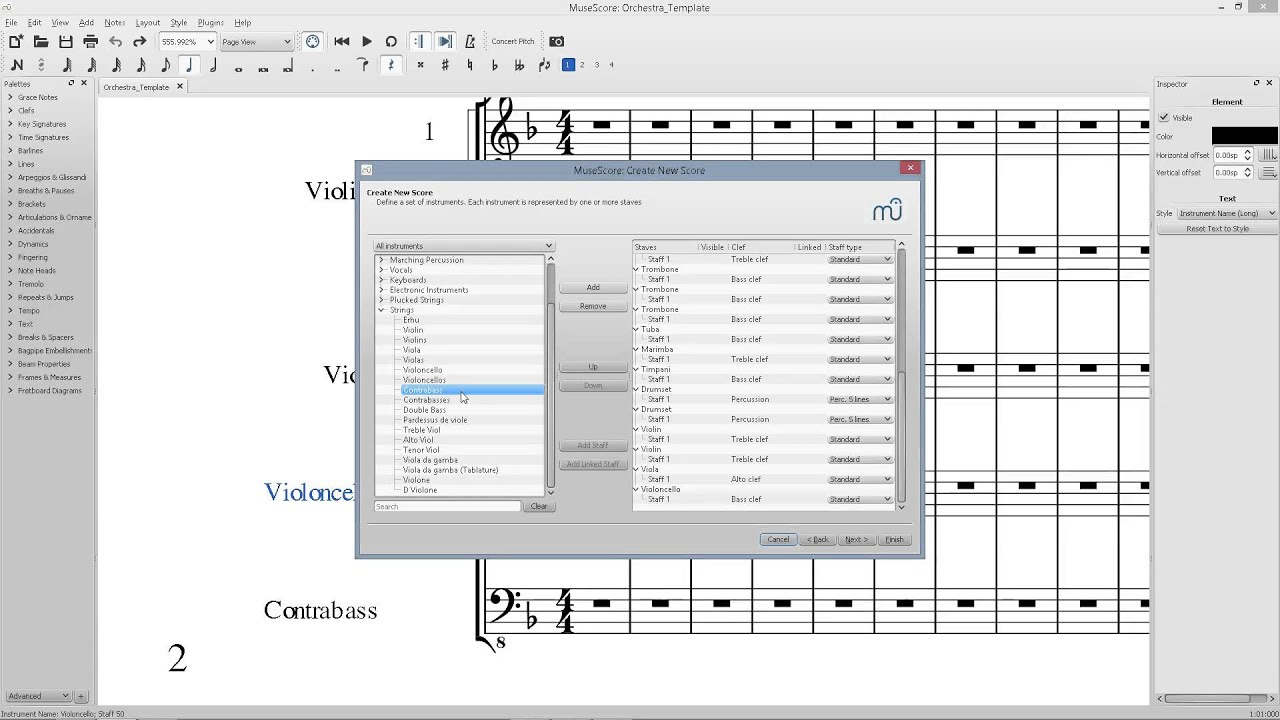Rewind playback to start
The height and width of the screenshot is (720, 1280).
coord(342,42)
